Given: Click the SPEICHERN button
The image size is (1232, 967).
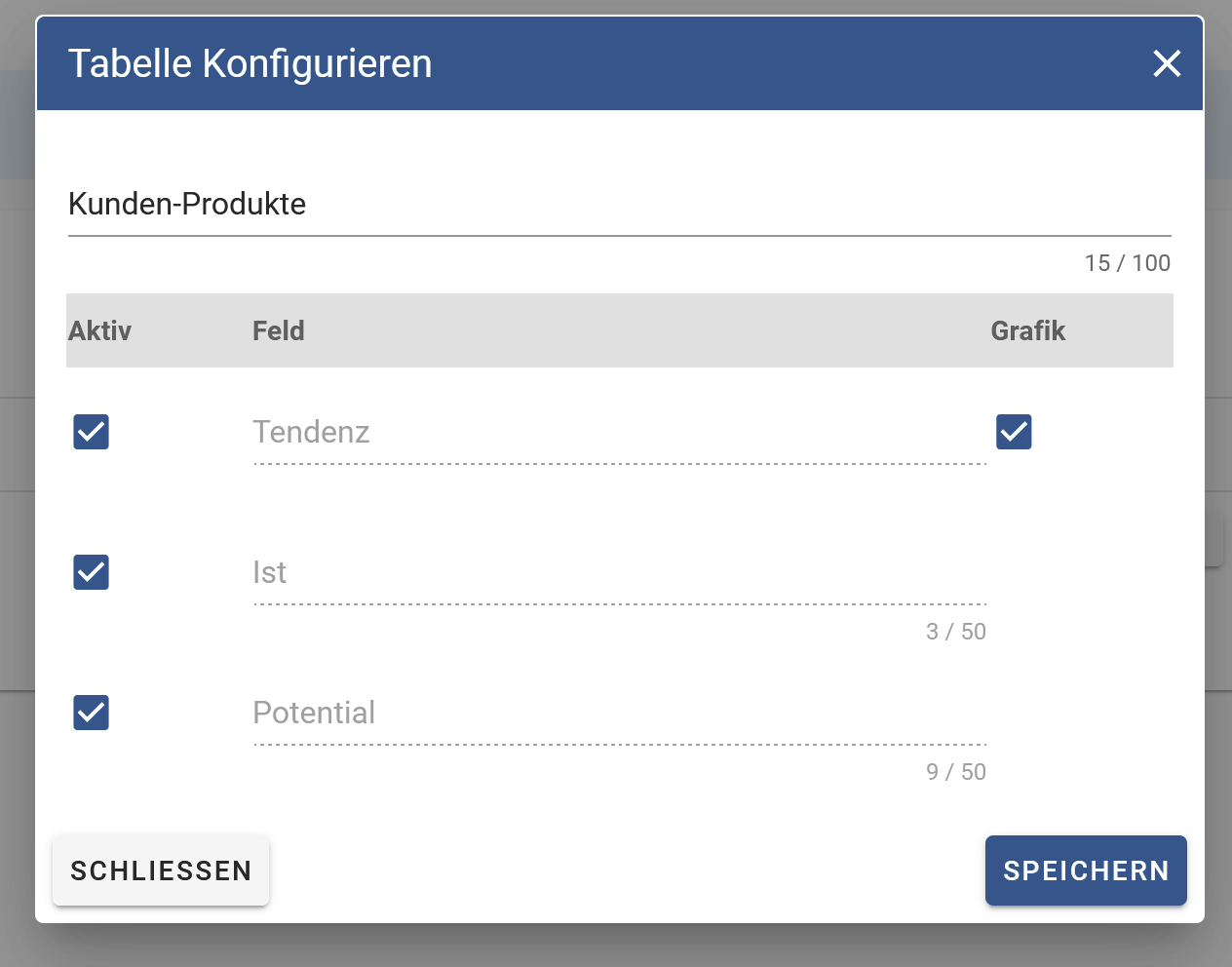Looking at the screenshot, I should 1086,870.
